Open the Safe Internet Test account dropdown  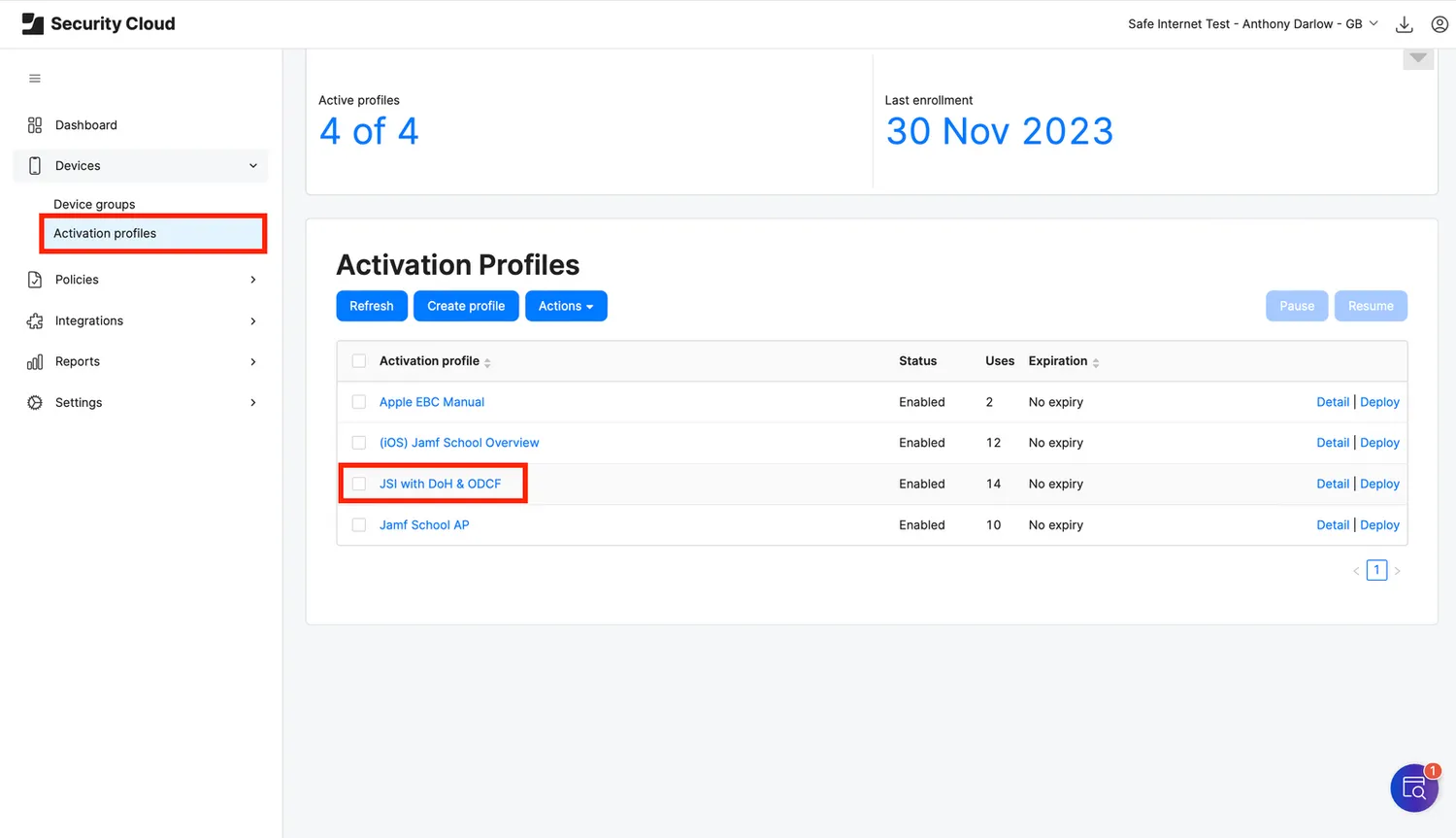click(x=1252, y=24)
